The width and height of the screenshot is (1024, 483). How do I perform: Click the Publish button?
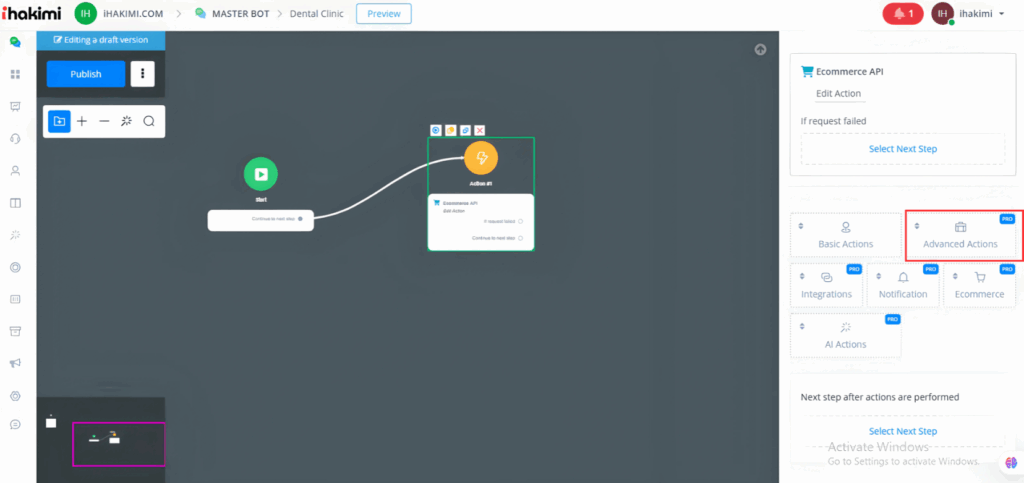(86, 74)
